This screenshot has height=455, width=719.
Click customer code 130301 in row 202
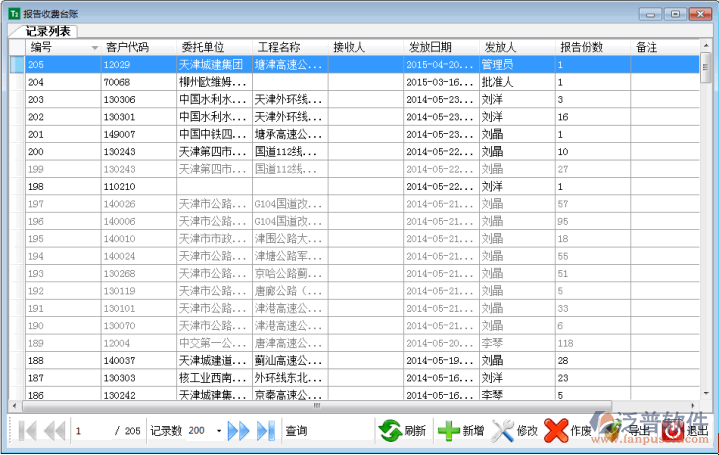(119, 117)
